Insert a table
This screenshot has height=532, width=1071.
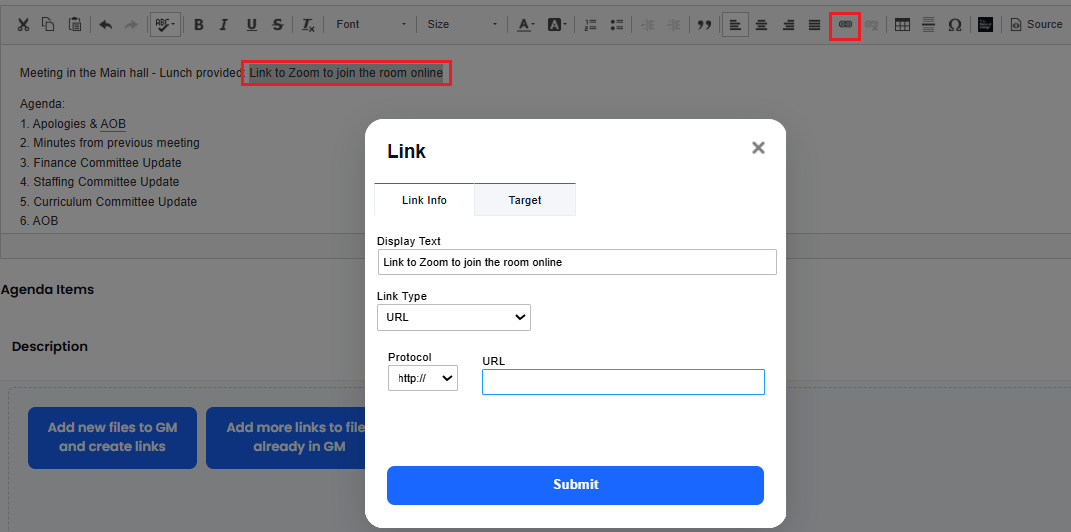902,25
